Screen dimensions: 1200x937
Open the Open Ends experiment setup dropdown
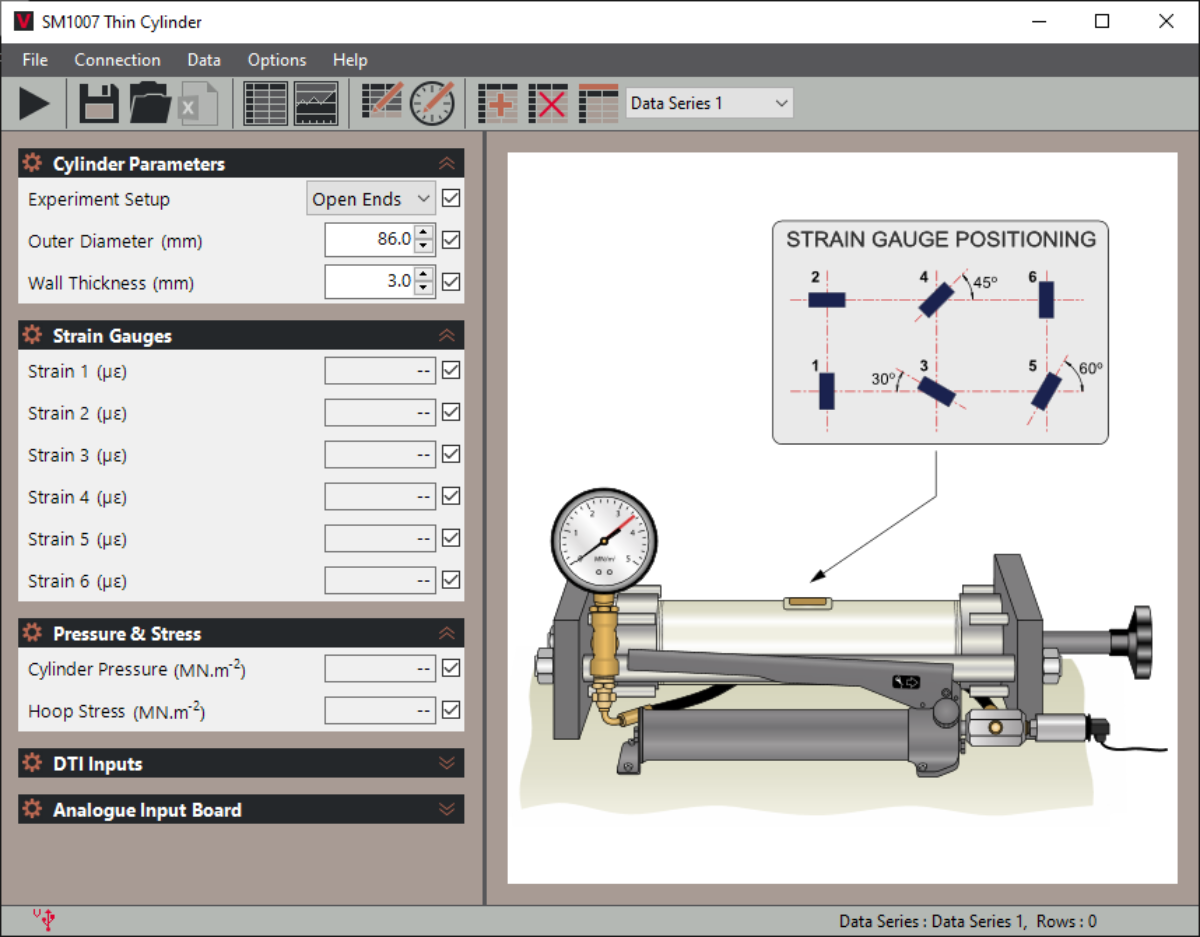tap(370, 199)
